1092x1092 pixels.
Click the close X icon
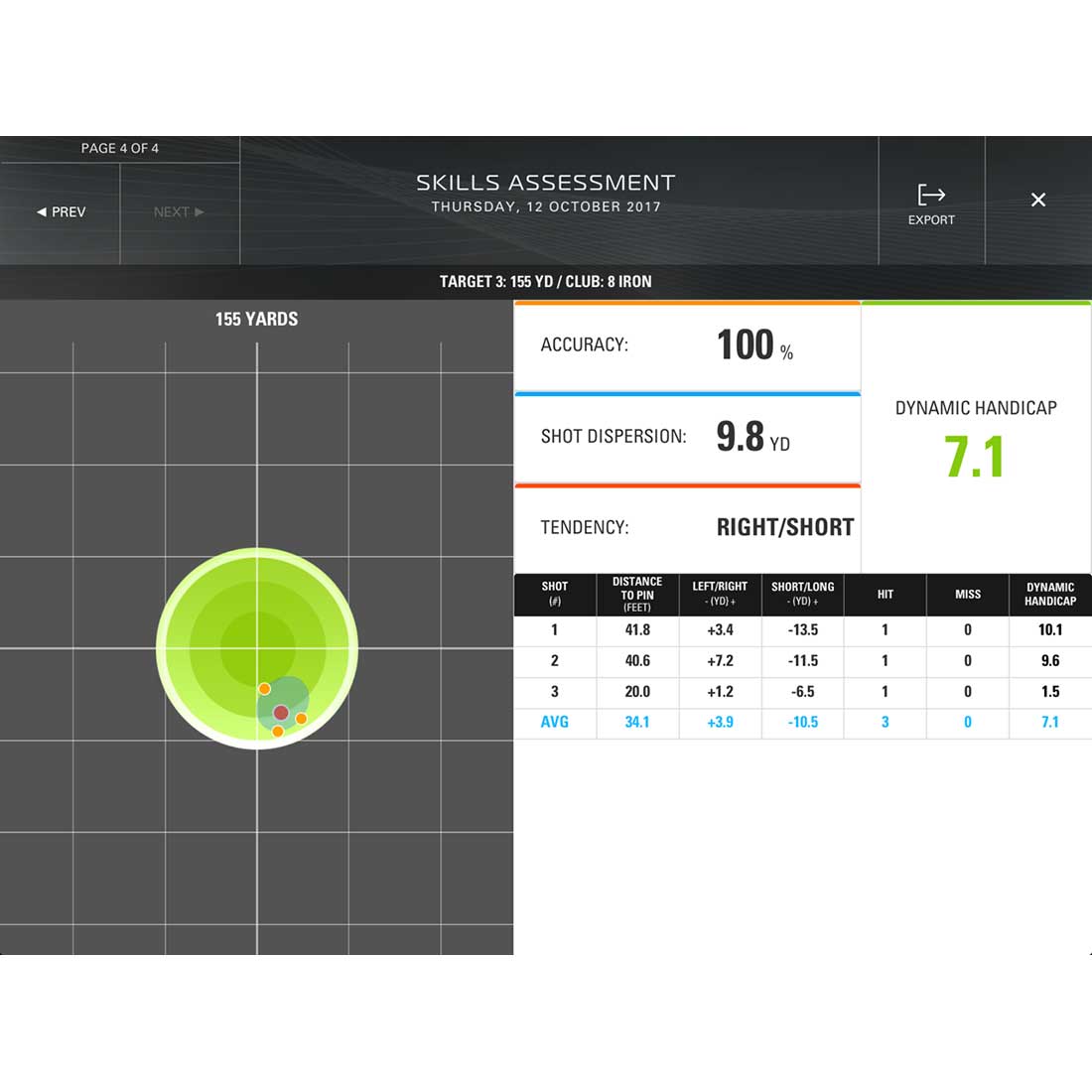(x=1037, y=200)
